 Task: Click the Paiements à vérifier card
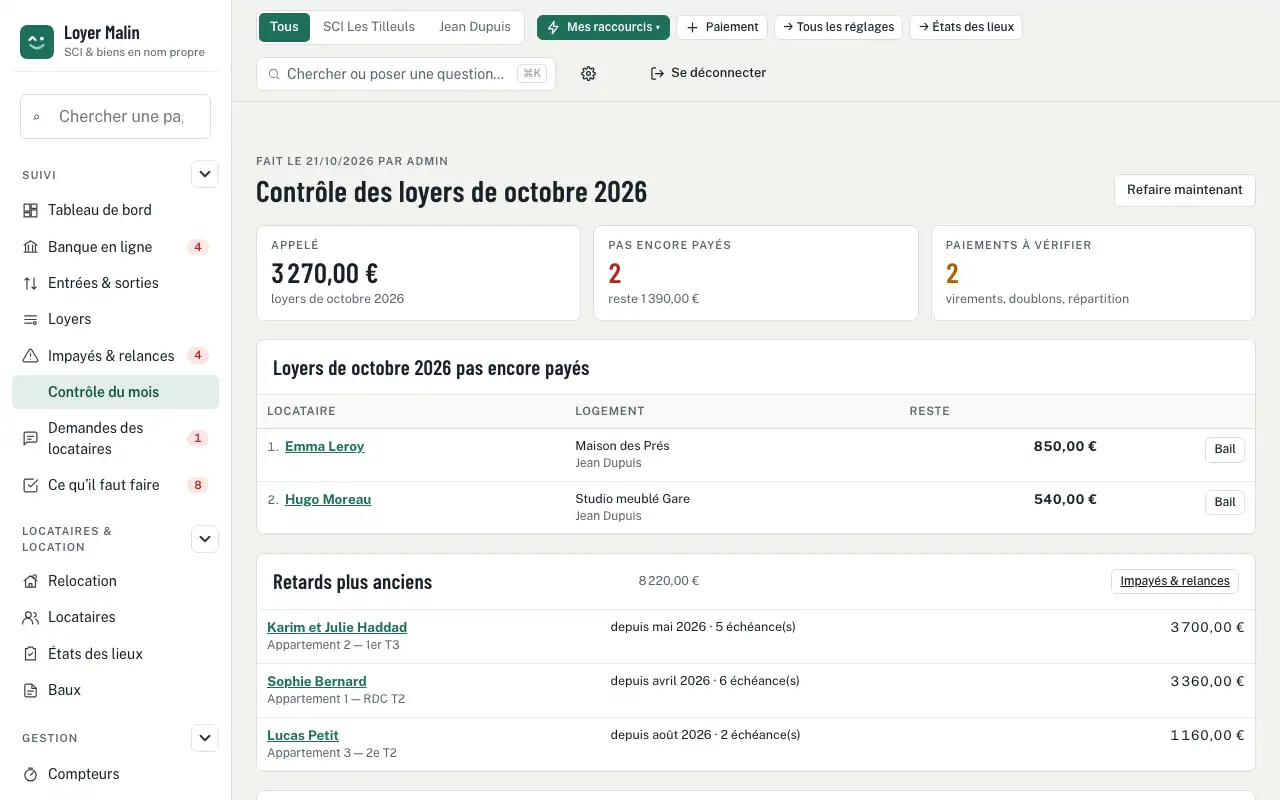tap(1093, 273)
